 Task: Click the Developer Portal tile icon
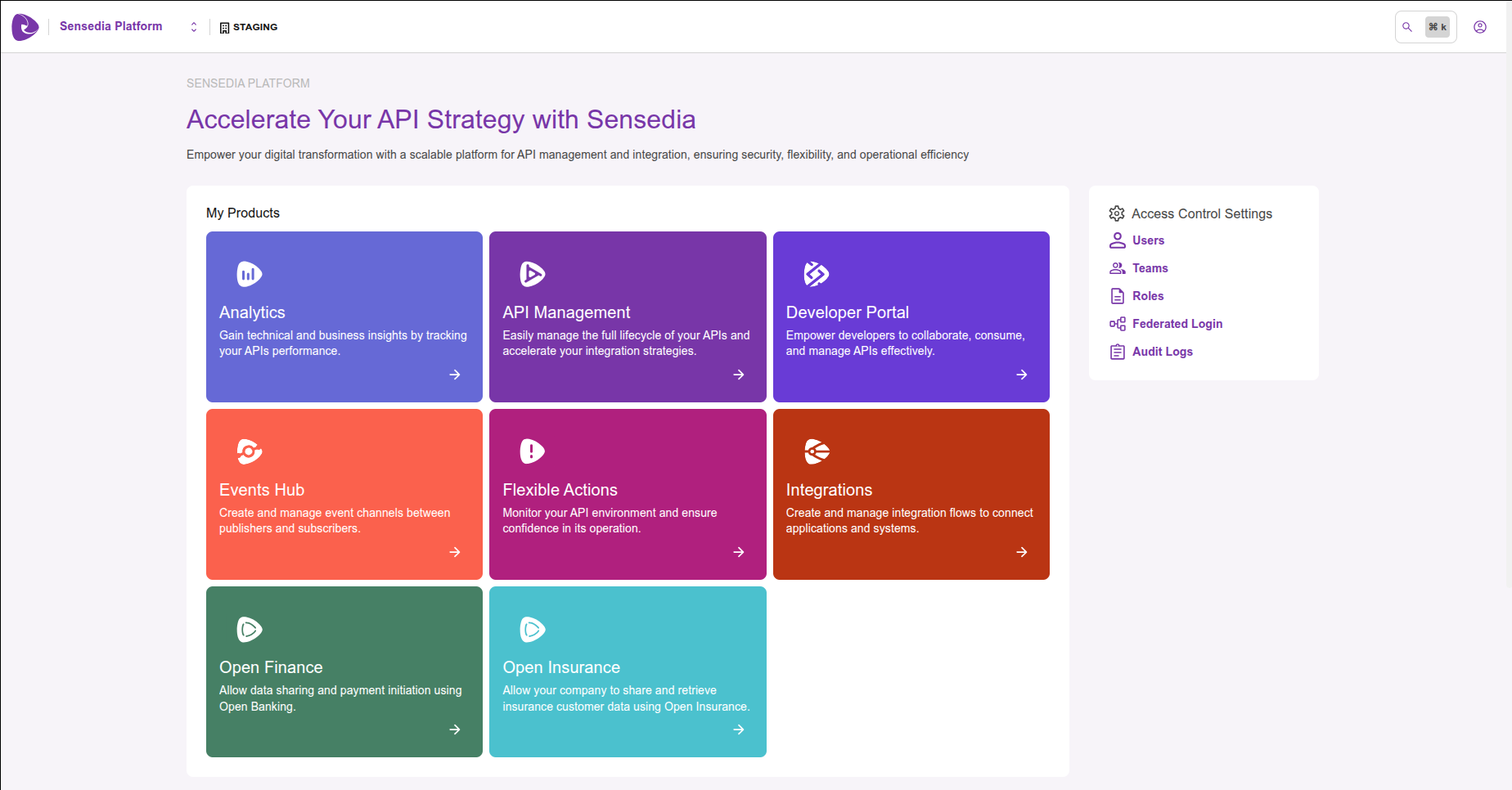(816, 274)
